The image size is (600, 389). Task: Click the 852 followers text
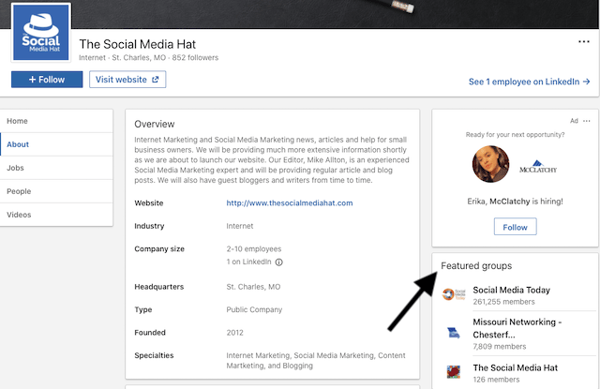[x=195, y=58]
